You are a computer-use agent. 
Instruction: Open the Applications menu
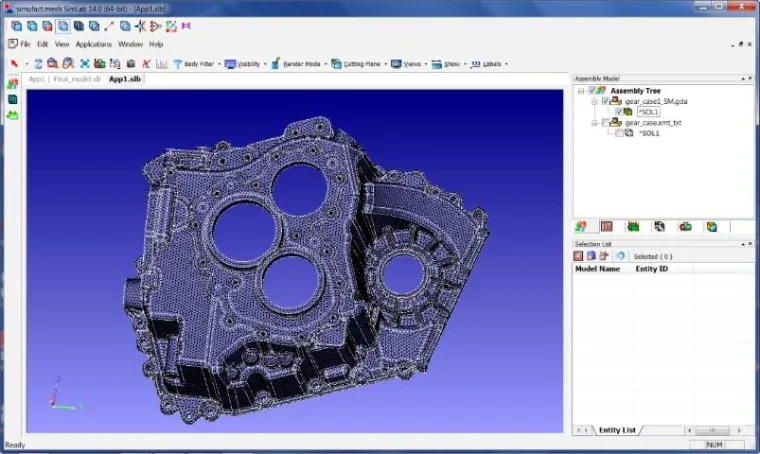click(x=93, y=44)
